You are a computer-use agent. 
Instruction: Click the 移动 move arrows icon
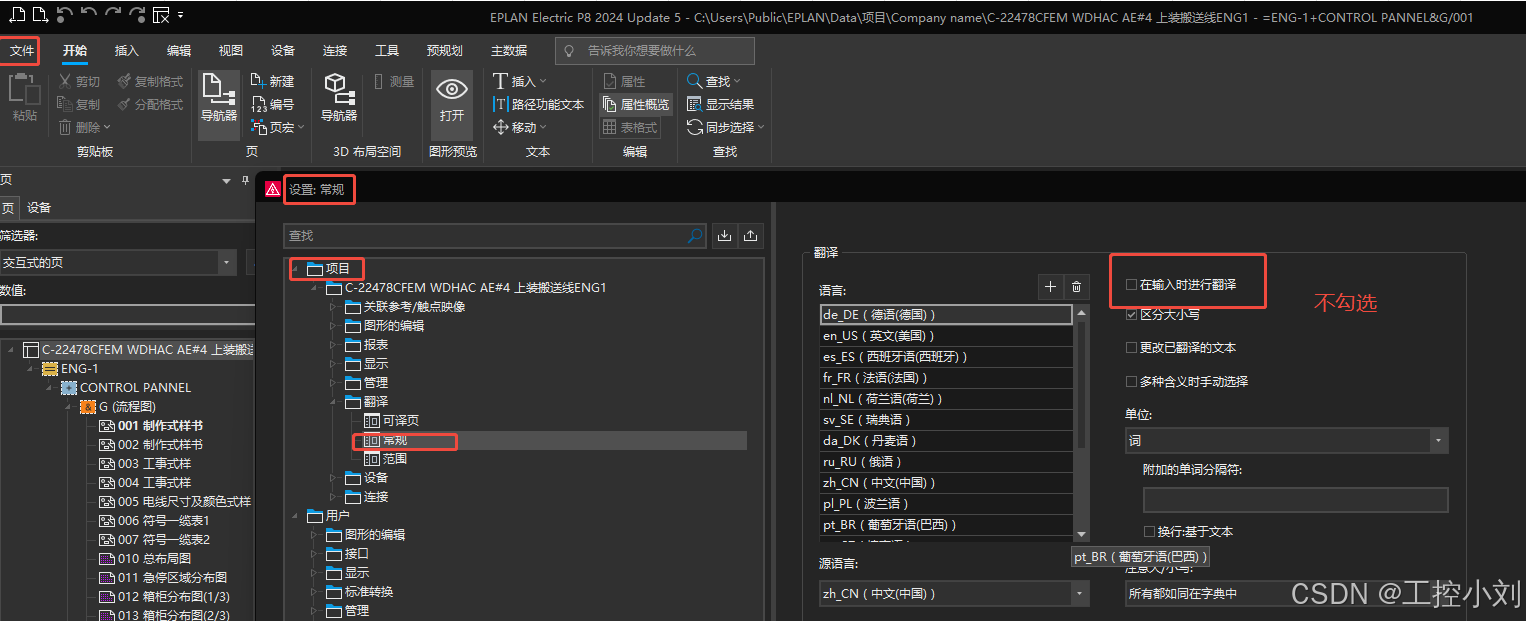(501, 127)
